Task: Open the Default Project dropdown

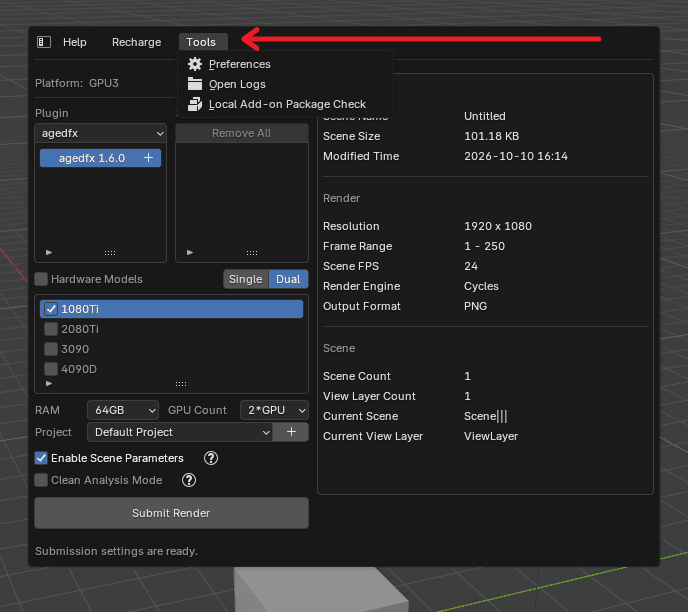Action: point(180,432)
